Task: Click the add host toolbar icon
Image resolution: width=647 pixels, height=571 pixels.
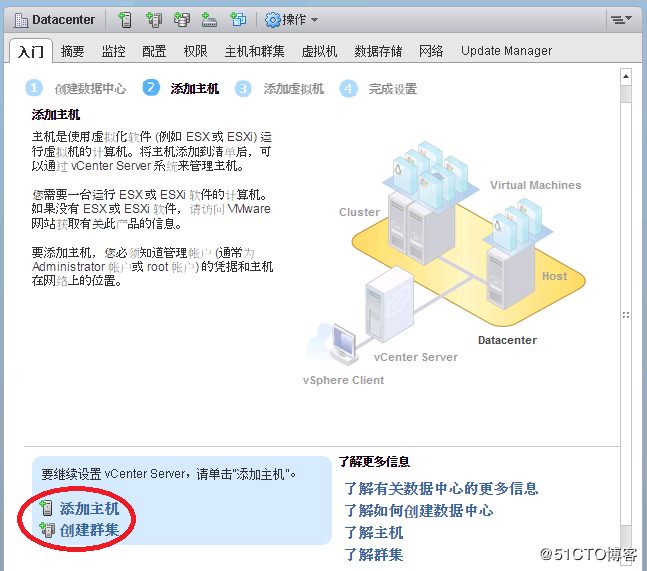Action: (x=125, y=19)
